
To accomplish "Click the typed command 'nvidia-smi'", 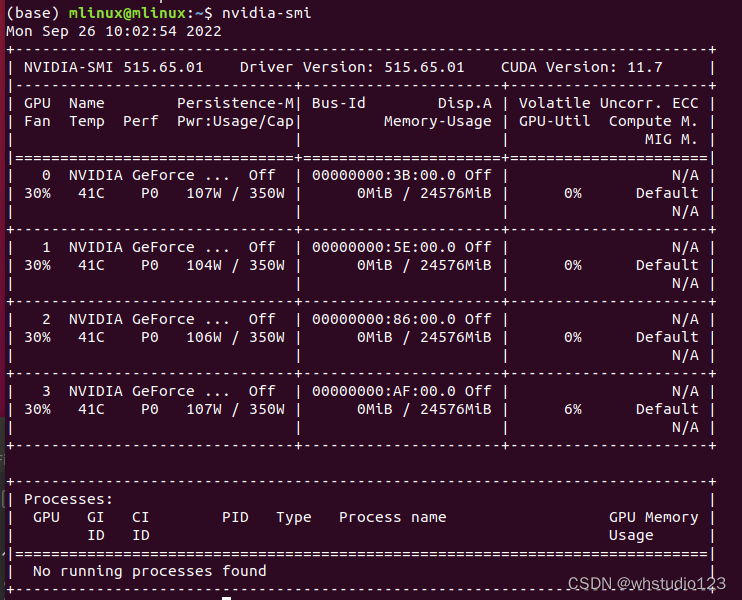I will 266,13.
